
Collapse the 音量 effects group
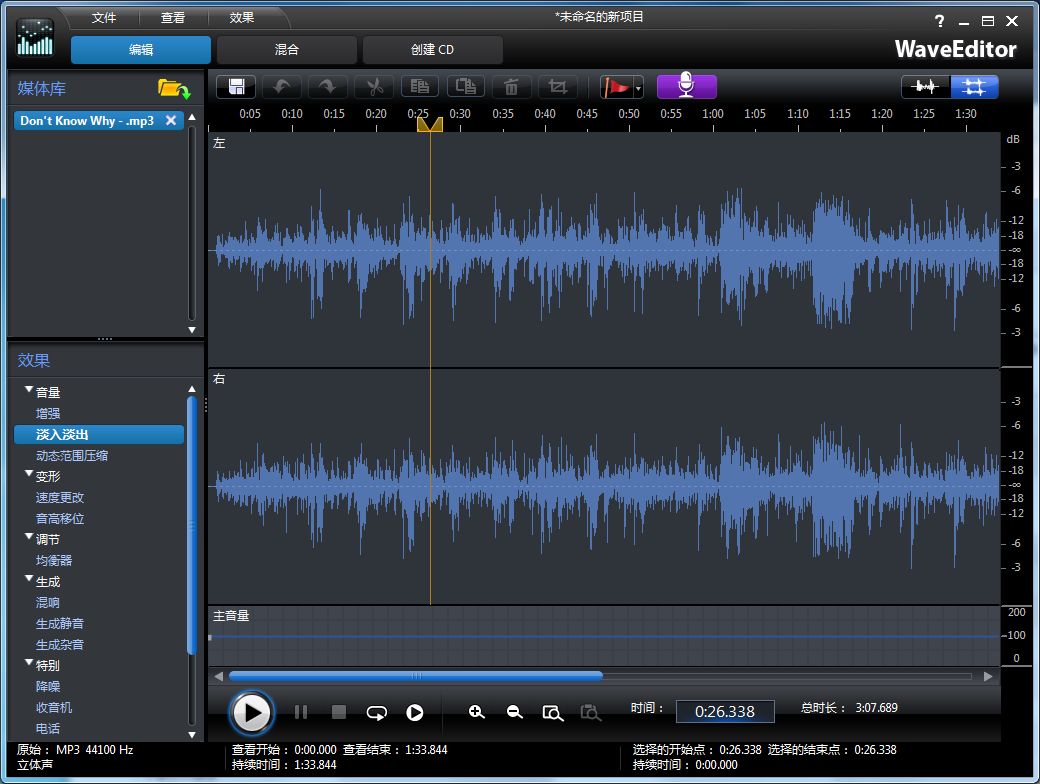(28, 392)
